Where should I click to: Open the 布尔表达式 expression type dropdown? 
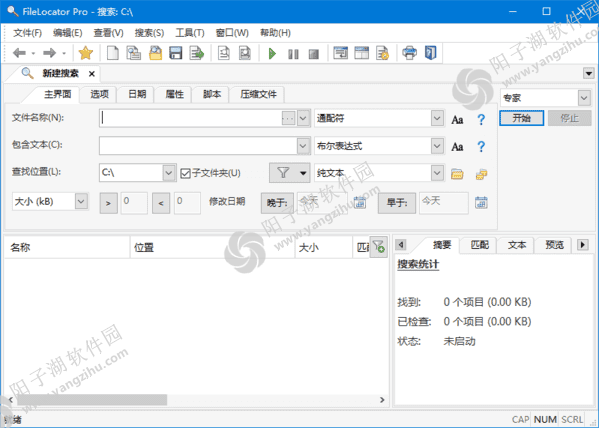(x=437, y=146)
